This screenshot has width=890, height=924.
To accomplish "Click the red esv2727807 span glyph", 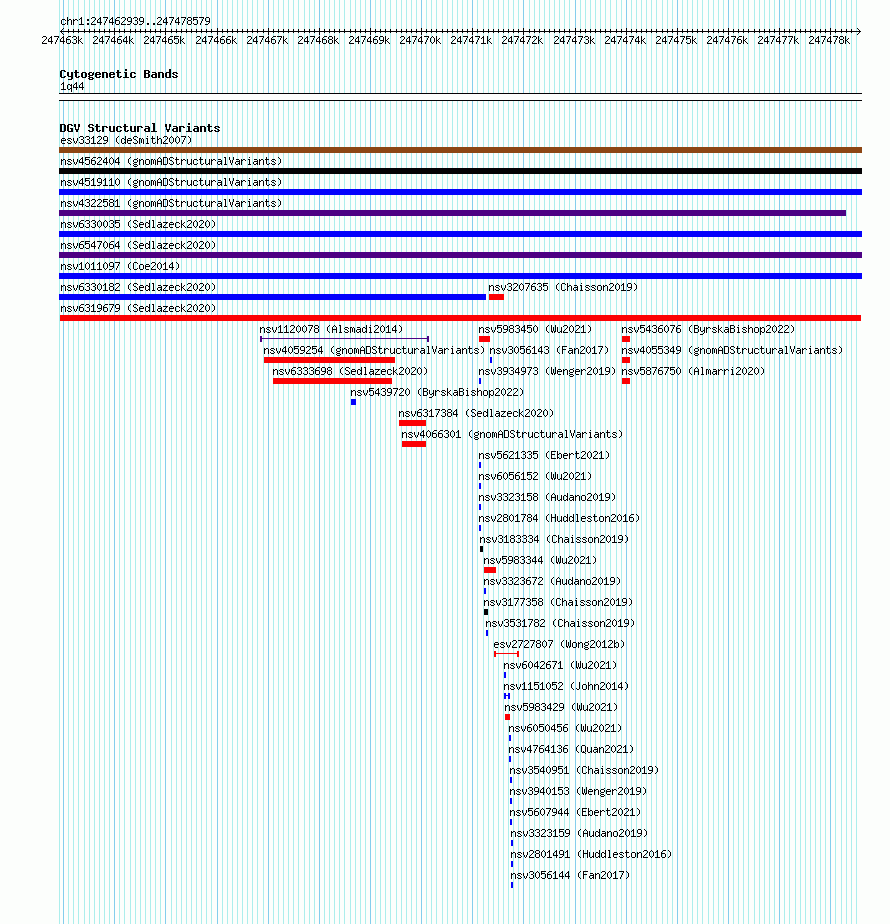I will point(506,654).
